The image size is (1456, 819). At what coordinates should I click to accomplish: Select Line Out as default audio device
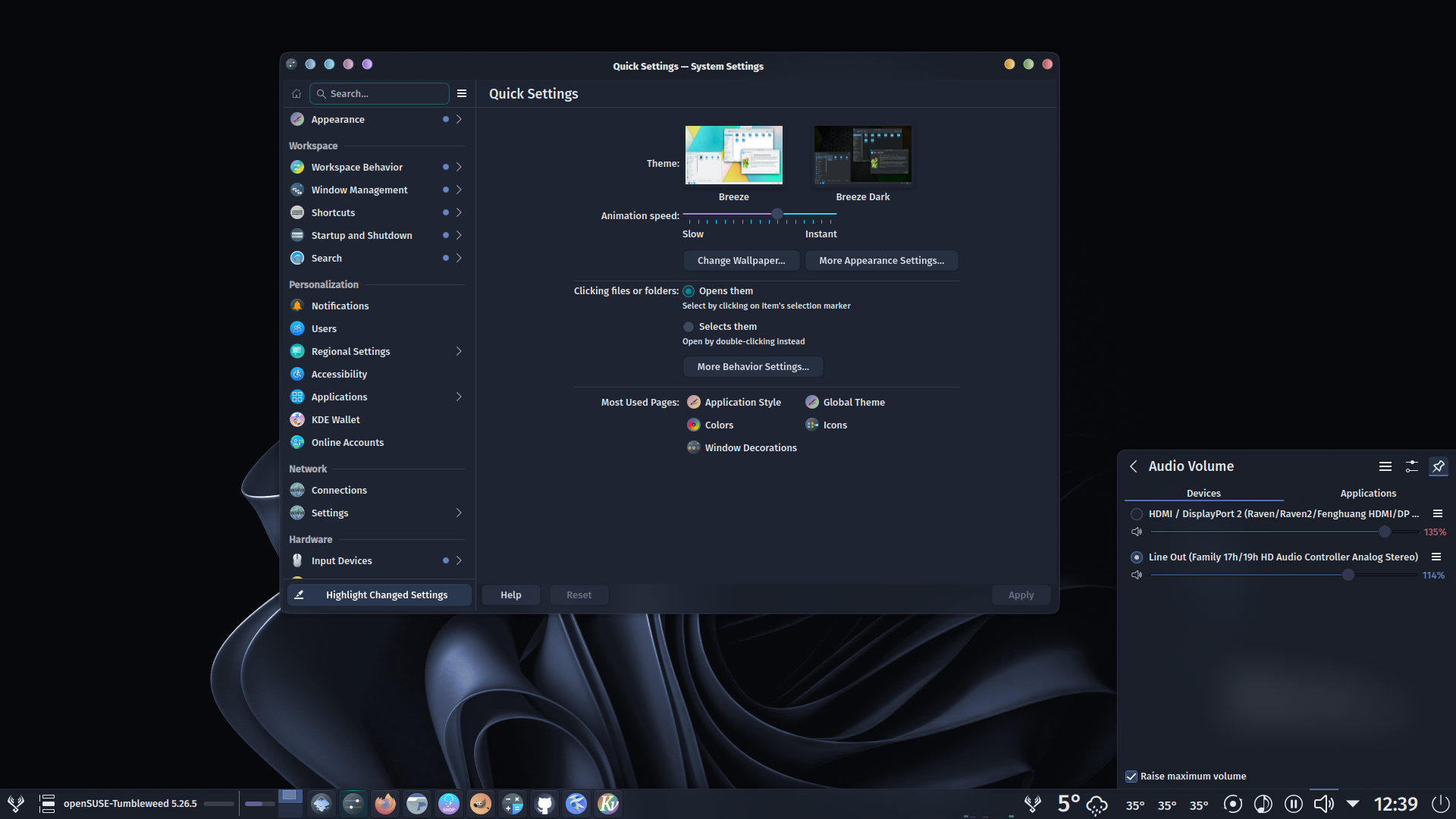1137,557
